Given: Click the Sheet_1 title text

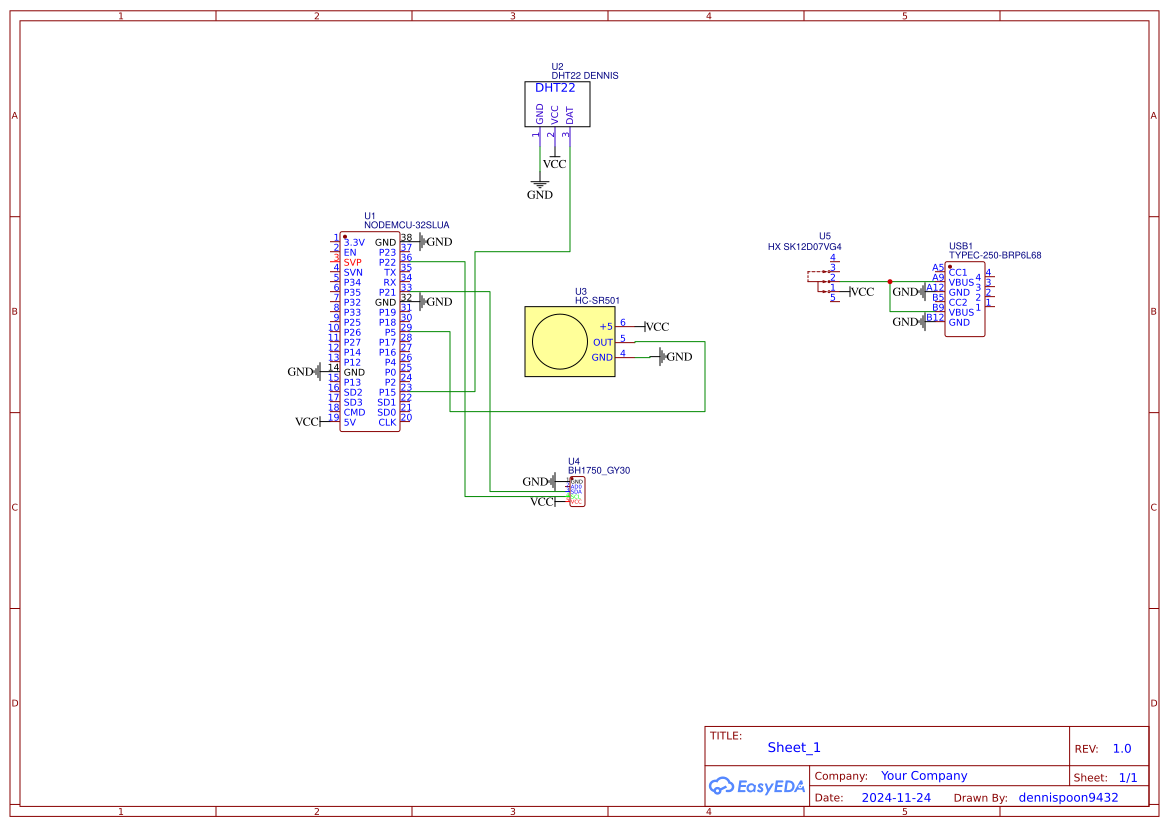Looking at the screenshot, I should pyautogui.click(x=793, y=747).
